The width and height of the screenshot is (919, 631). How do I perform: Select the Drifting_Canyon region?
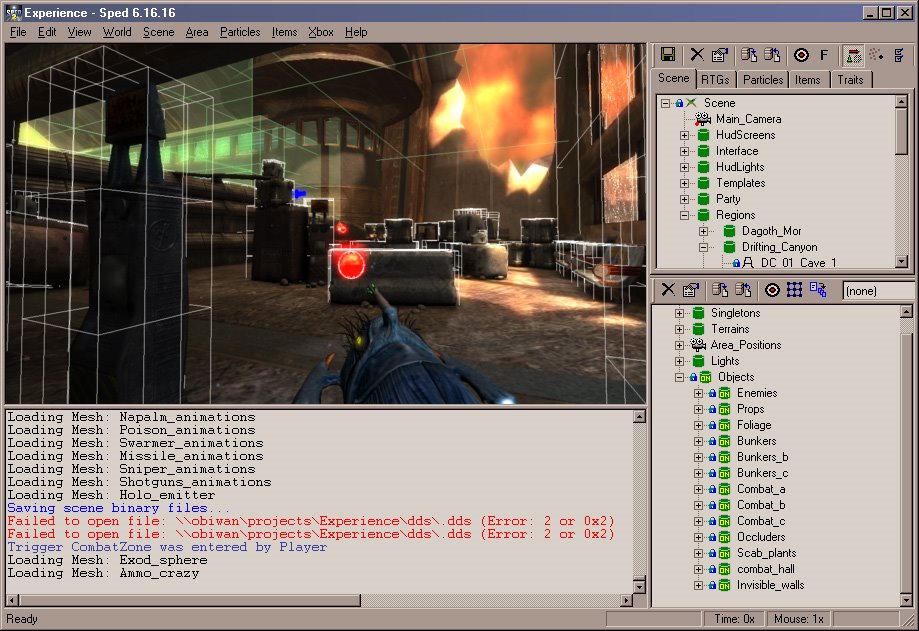(x=779, y=247)
